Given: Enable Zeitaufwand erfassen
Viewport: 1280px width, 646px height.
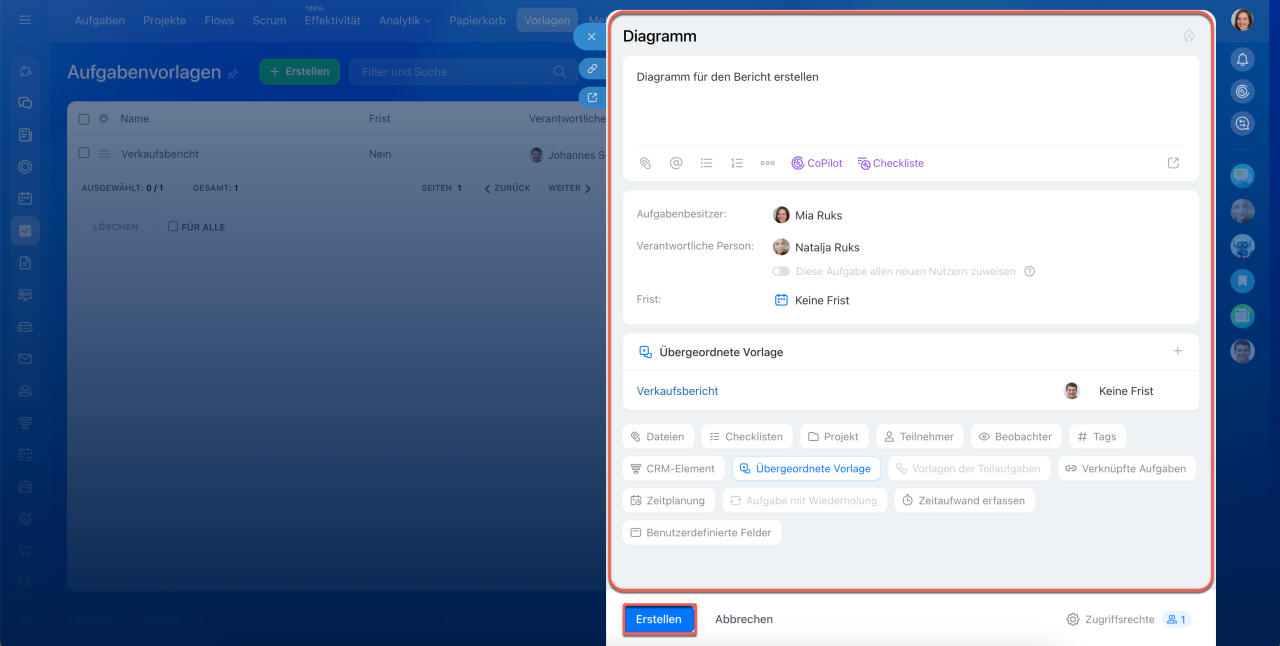Looking at the screenshot, I should pyautogui.click(x=964, y=500).
